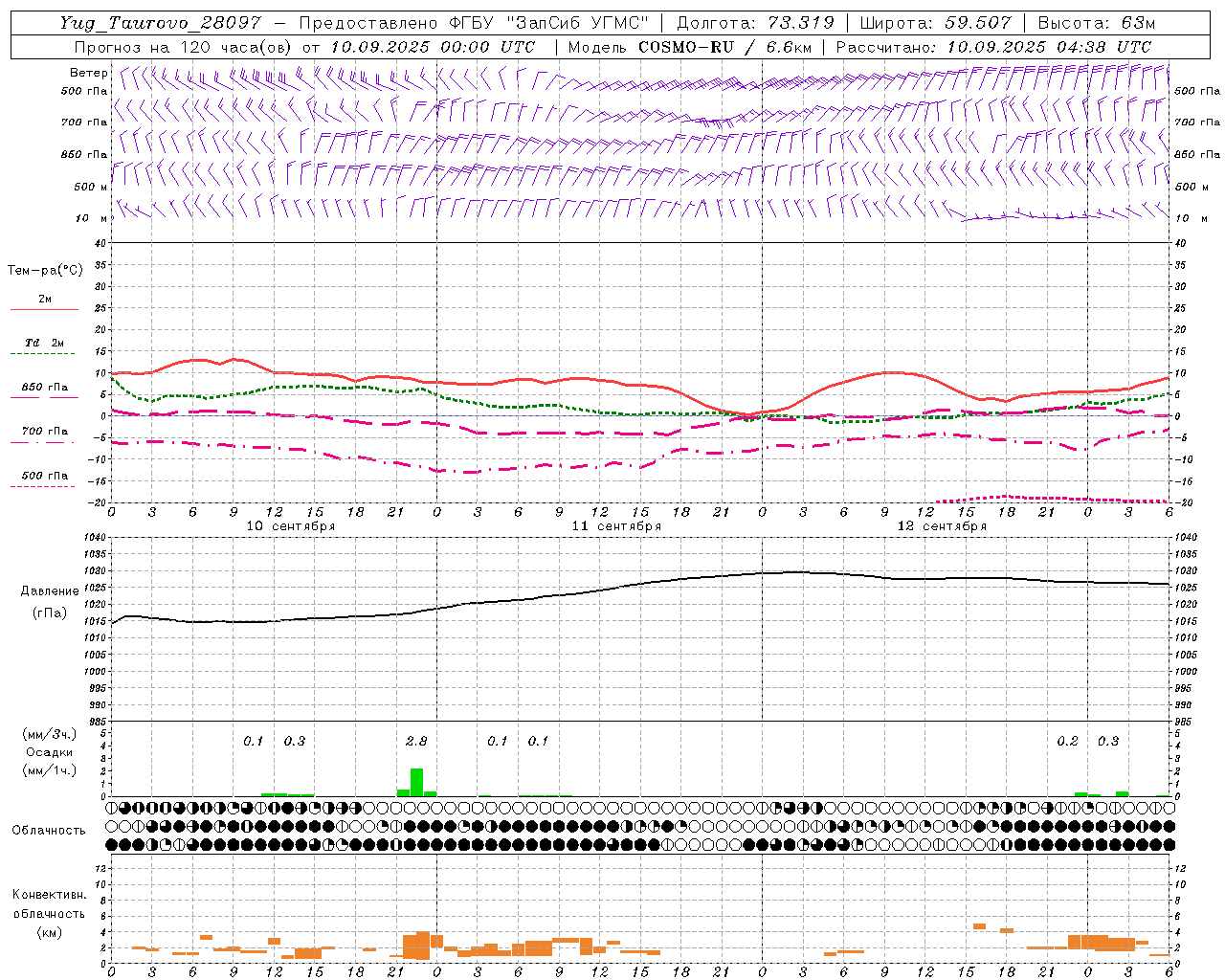Click the Ветер wind section label

coord(88,73)
